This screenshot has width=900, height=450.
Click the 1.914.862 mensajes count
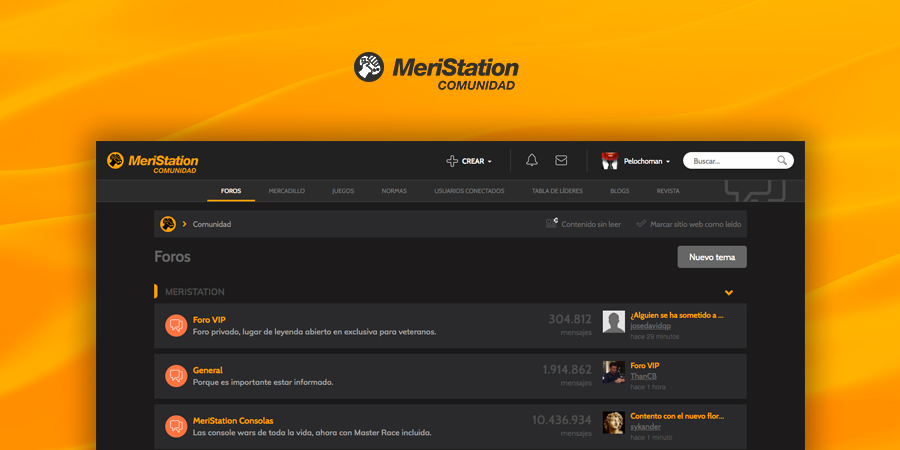pyautogui.click(x=567, y=375)
